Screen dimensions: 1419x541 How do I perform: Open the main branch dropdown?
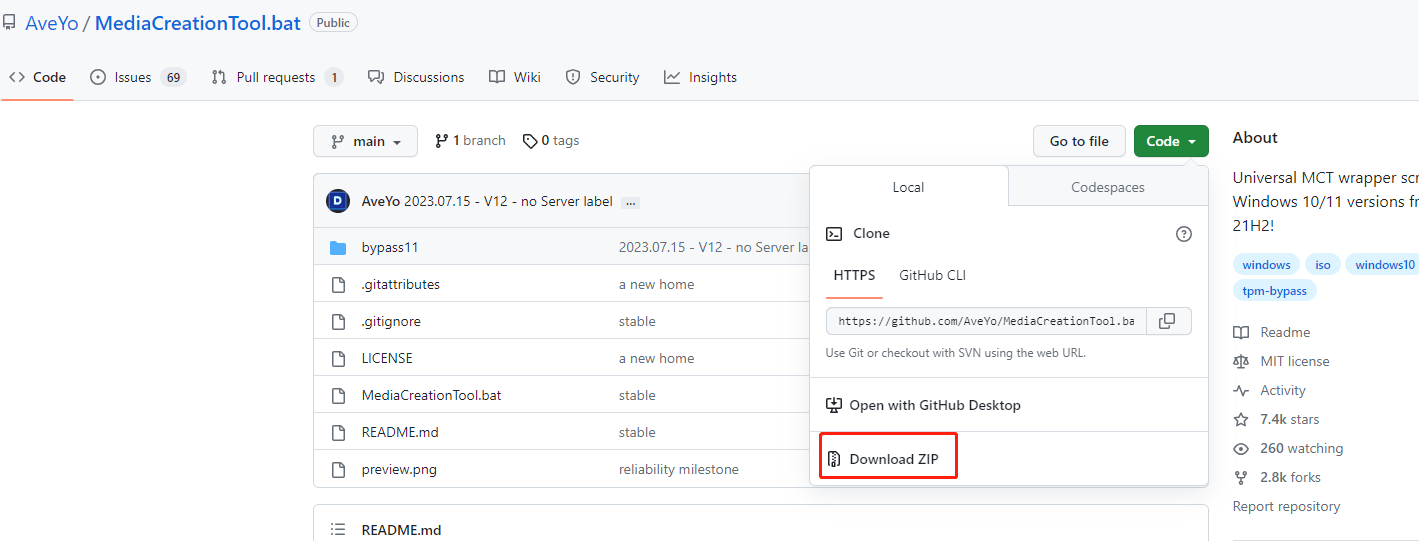(x=365, y=142)
